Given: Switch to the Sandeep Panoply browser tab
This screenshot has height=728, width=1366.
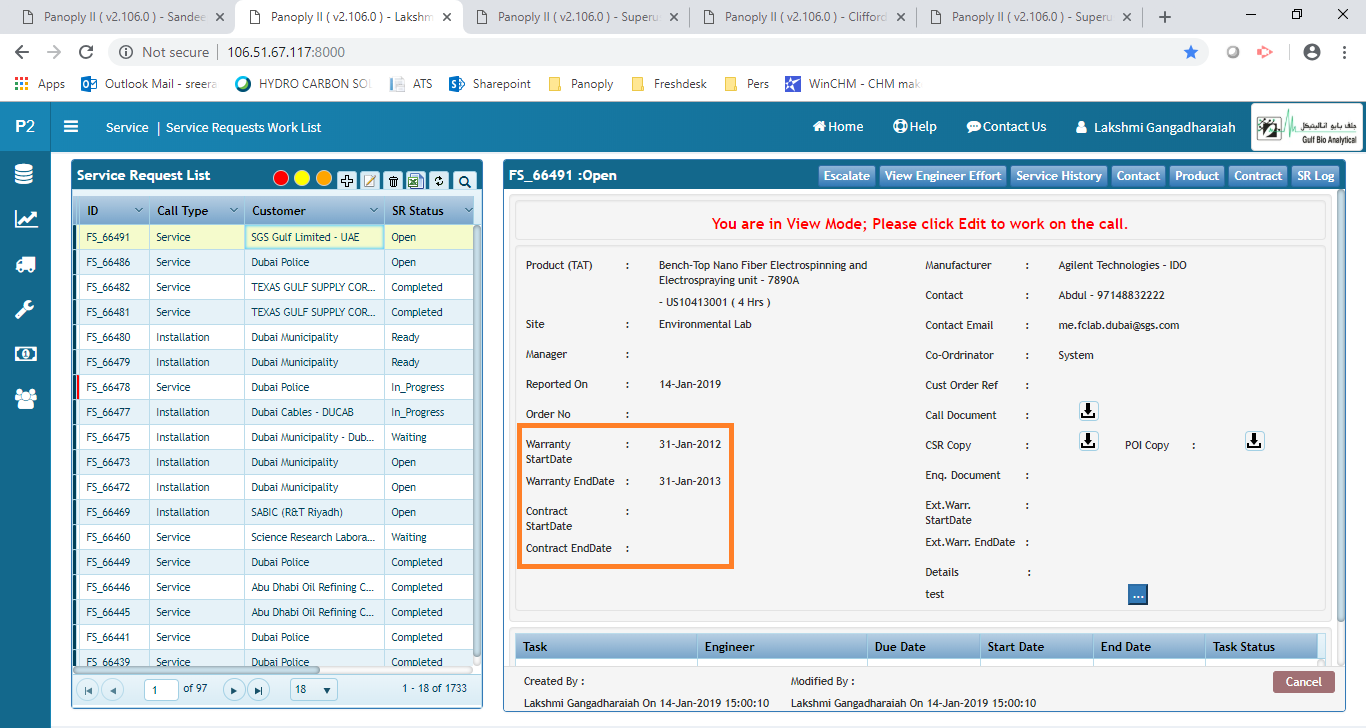Looking at the screenshot, I should 120,17.
